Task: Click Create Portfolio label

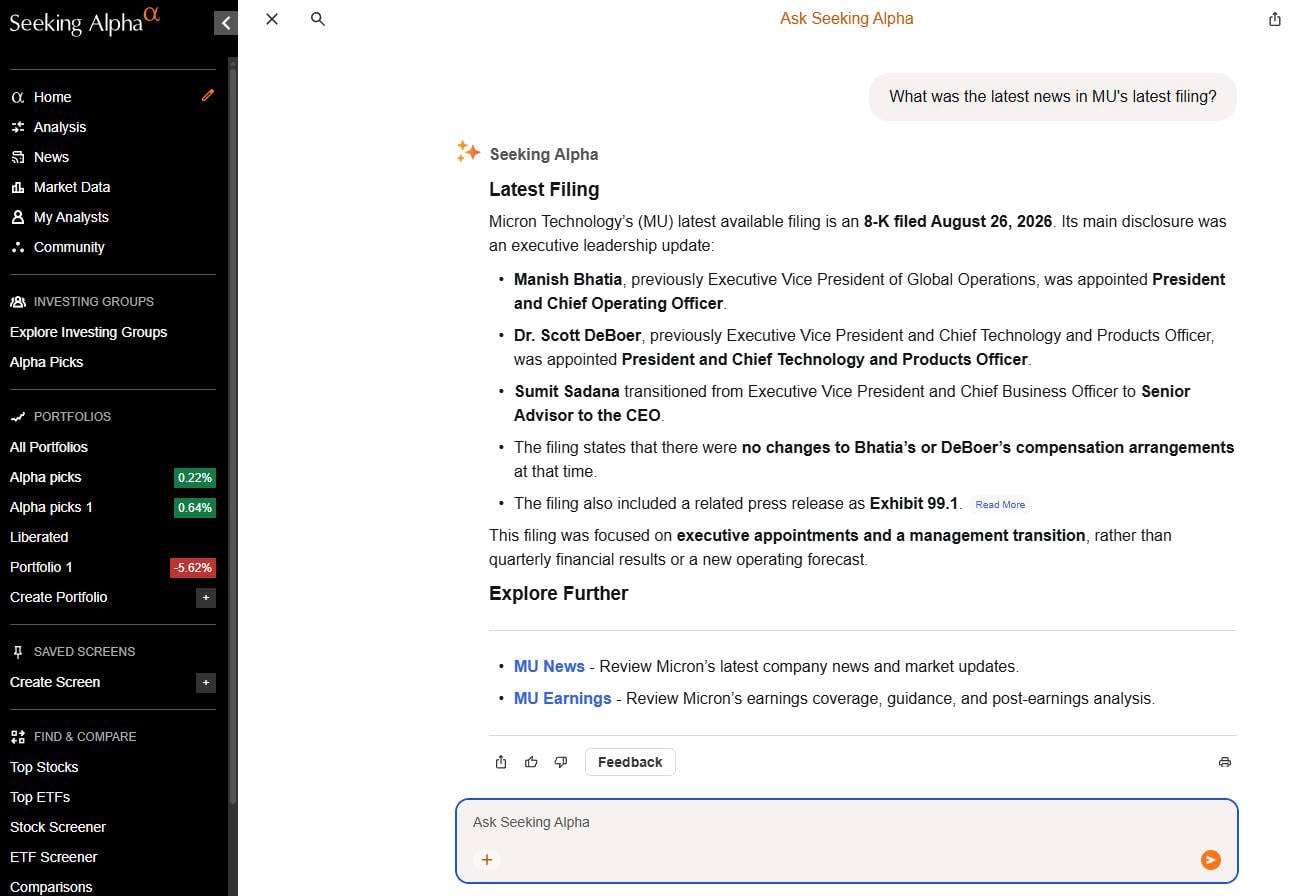Action: click(58, 597)
